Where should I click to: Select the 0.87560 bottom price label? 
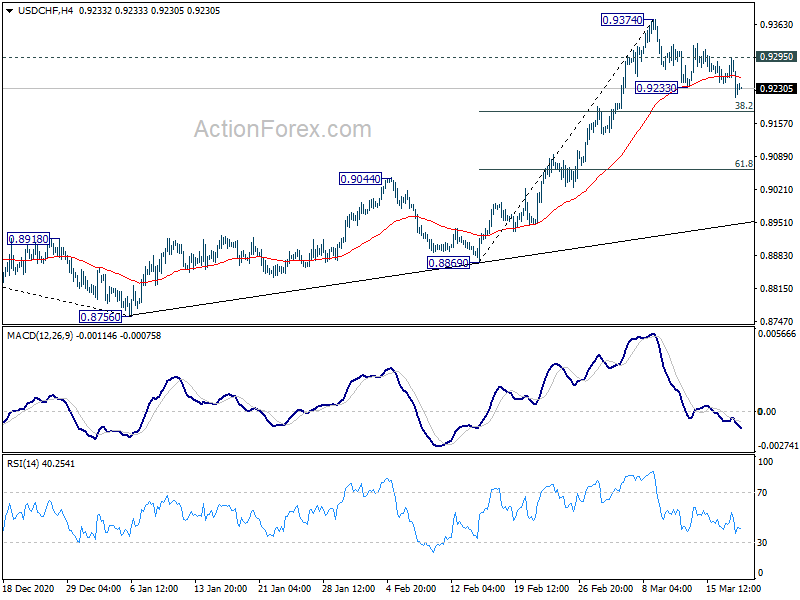pyautogui.click(x=101, y=316)
